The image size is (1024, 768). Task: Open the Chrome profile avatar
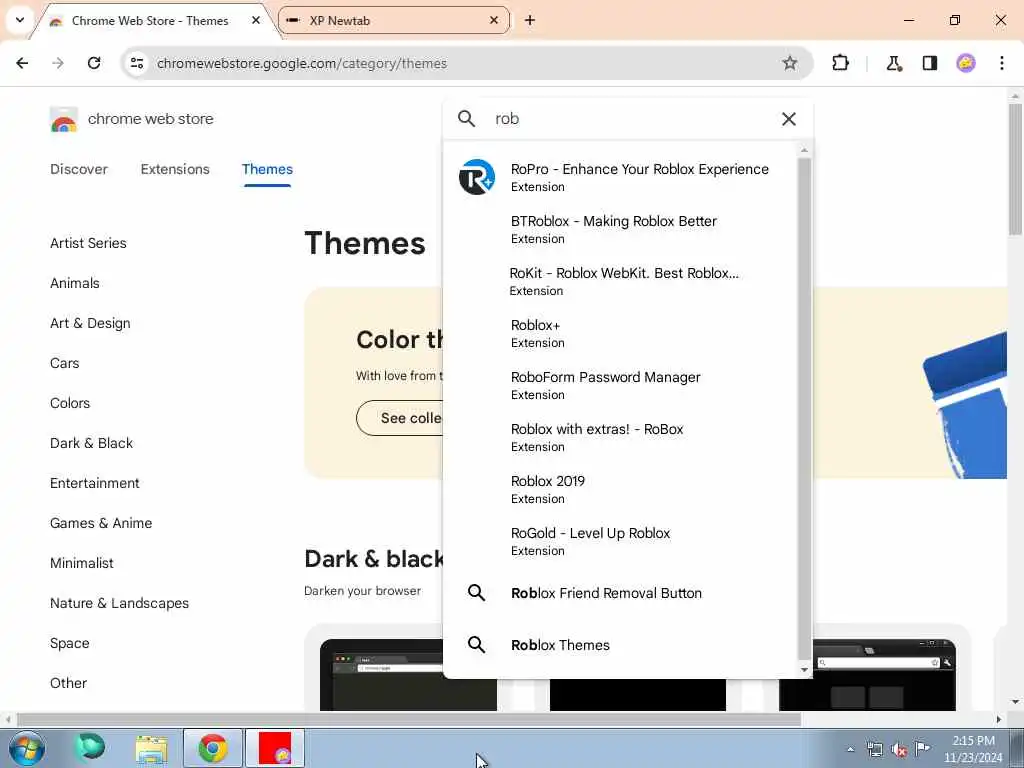(x=966, y=63)
